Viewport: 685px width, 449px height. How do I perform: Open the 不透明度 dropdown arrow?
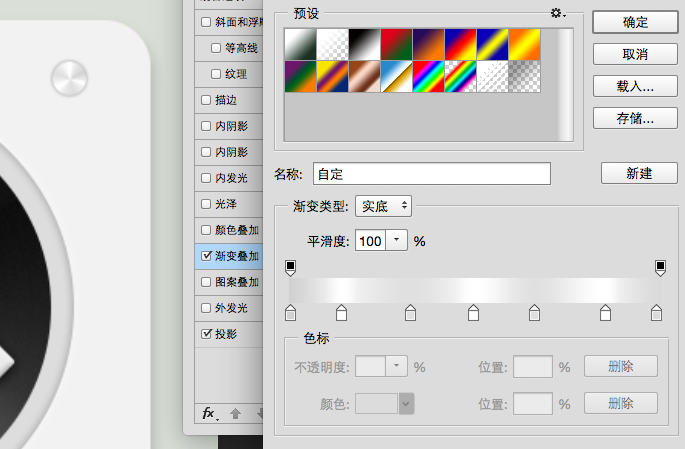[397, 366]
